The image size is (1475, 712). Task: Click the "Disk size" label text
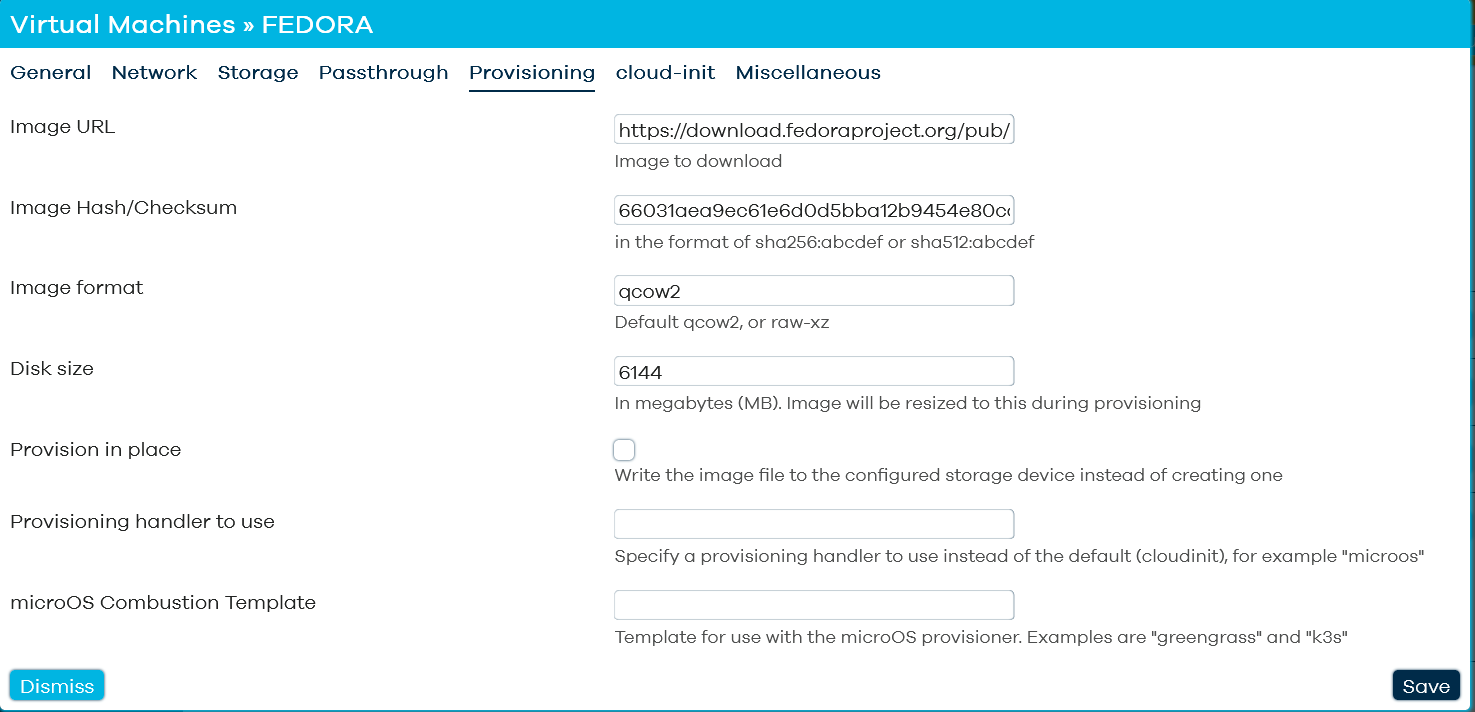point(52,369)
